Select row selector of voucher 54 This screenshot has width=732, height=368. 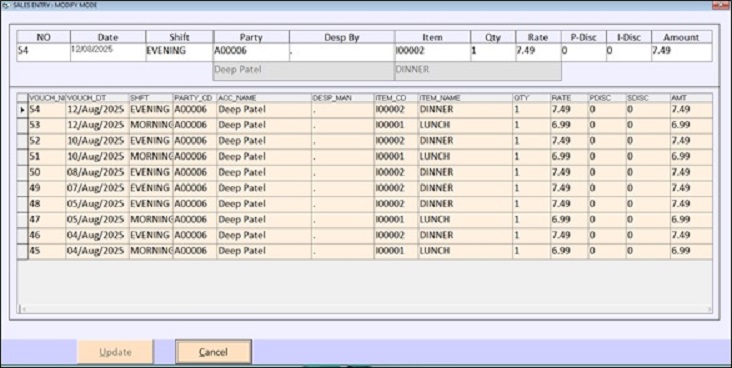click(x=22, y=110)
